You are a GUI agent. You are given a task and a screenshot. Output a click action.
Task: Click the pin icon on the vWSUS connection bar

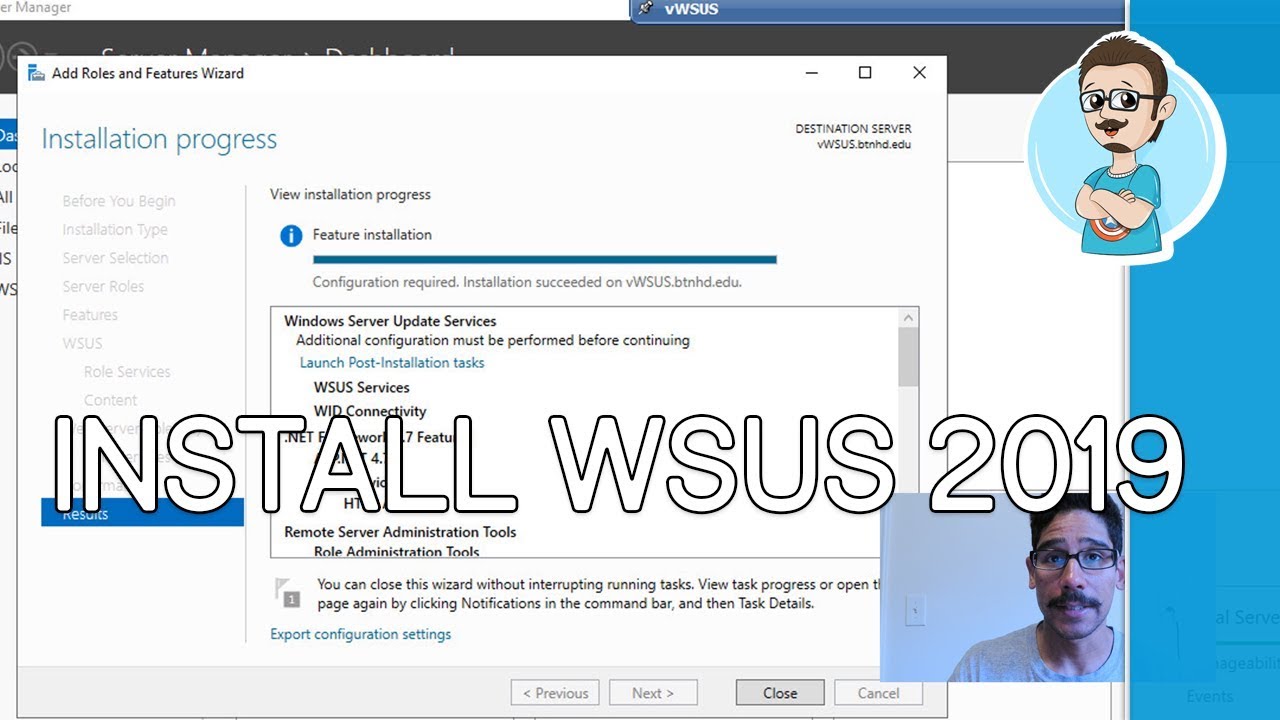(646, 9)
